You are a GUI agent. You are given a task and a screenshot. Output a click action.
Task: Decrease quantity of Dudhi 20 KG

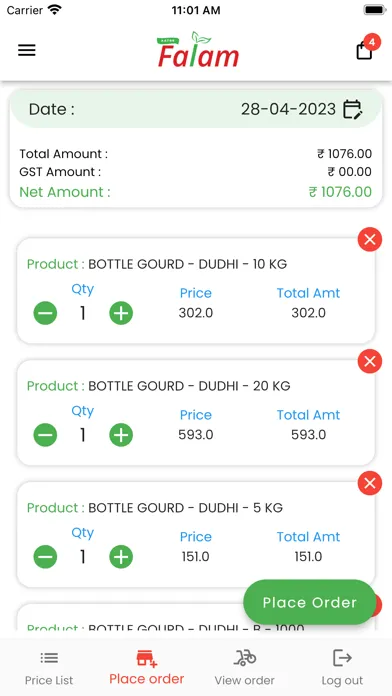[45, 435]
